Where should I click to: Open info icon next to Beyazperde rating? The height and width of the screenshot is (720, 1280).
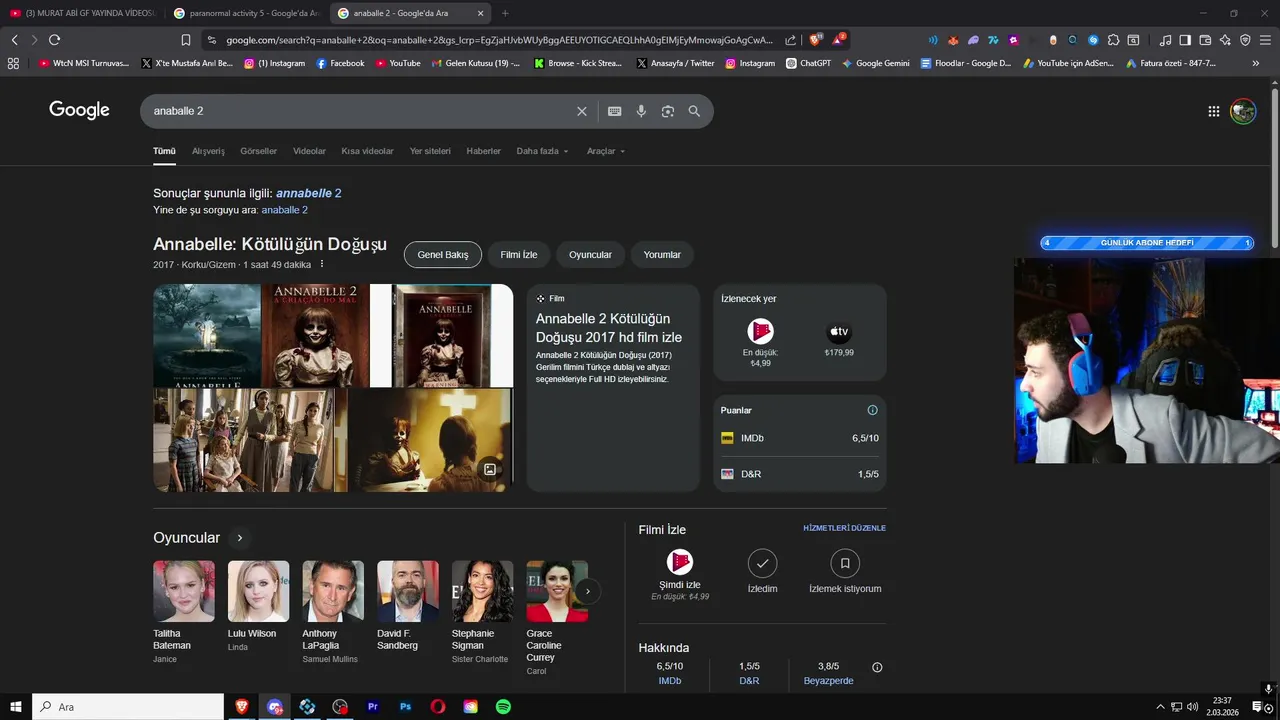tap(877, 667)
